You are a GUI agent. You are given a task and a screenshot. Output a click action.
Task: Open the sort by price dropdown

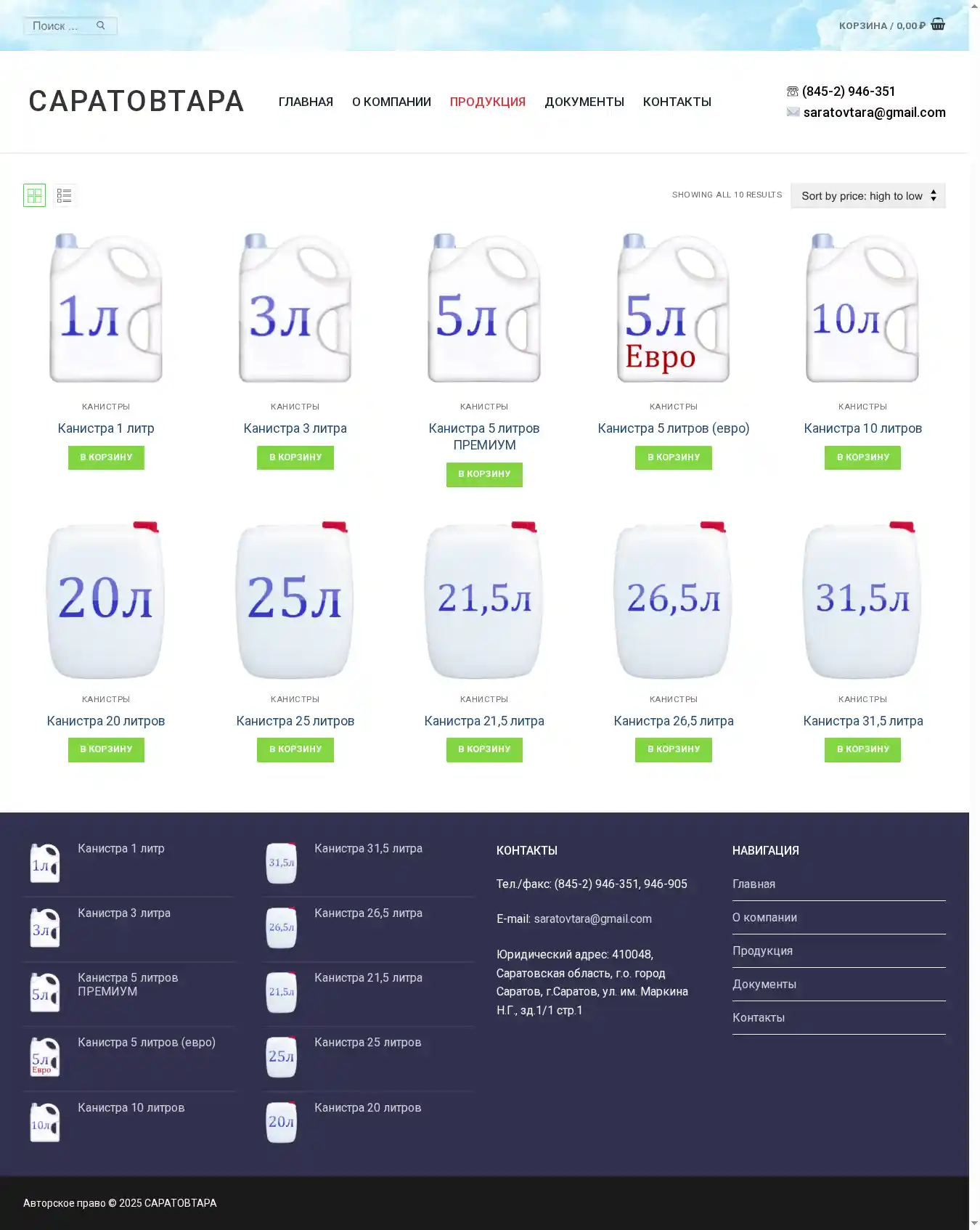tap(867, 196)
